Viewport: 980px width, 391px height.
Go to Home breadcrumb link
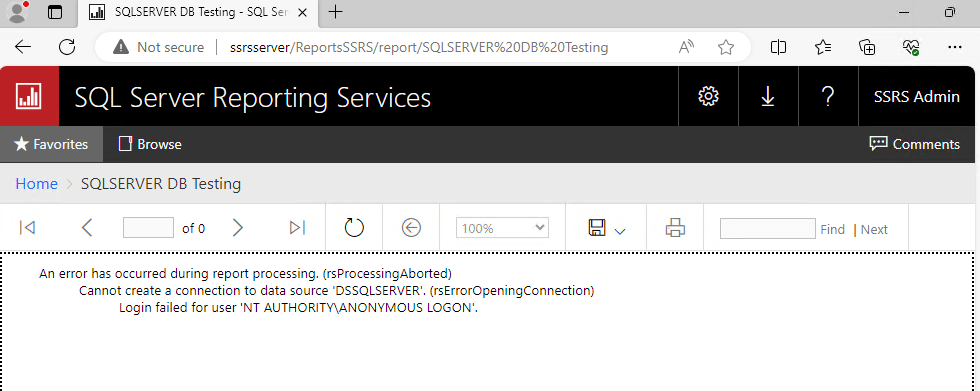[x=36, y=184]
